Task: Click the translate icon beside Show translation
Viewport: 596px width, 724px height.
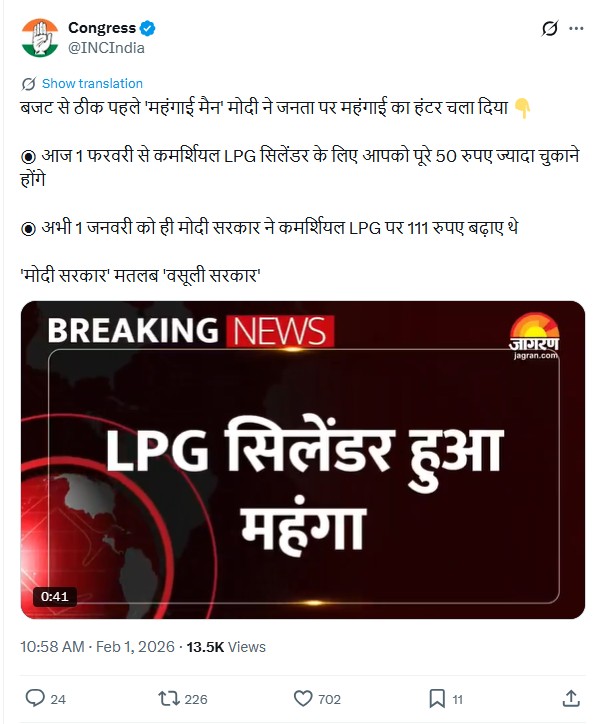Action: [29, 84]
